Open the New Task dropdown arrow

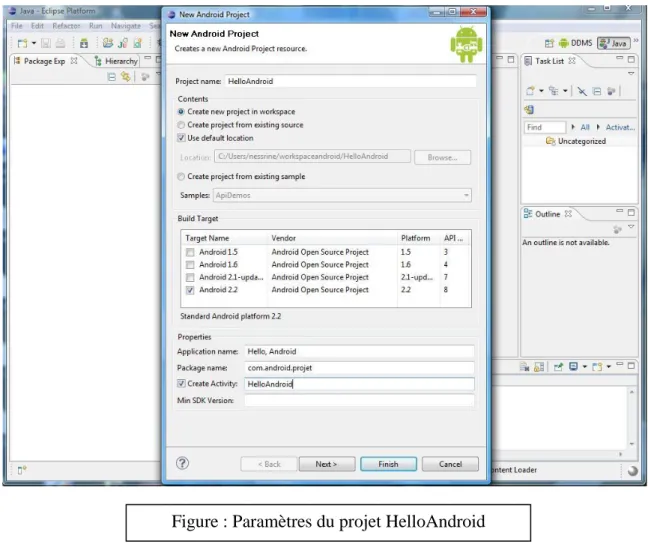click(x=541, y=91)
